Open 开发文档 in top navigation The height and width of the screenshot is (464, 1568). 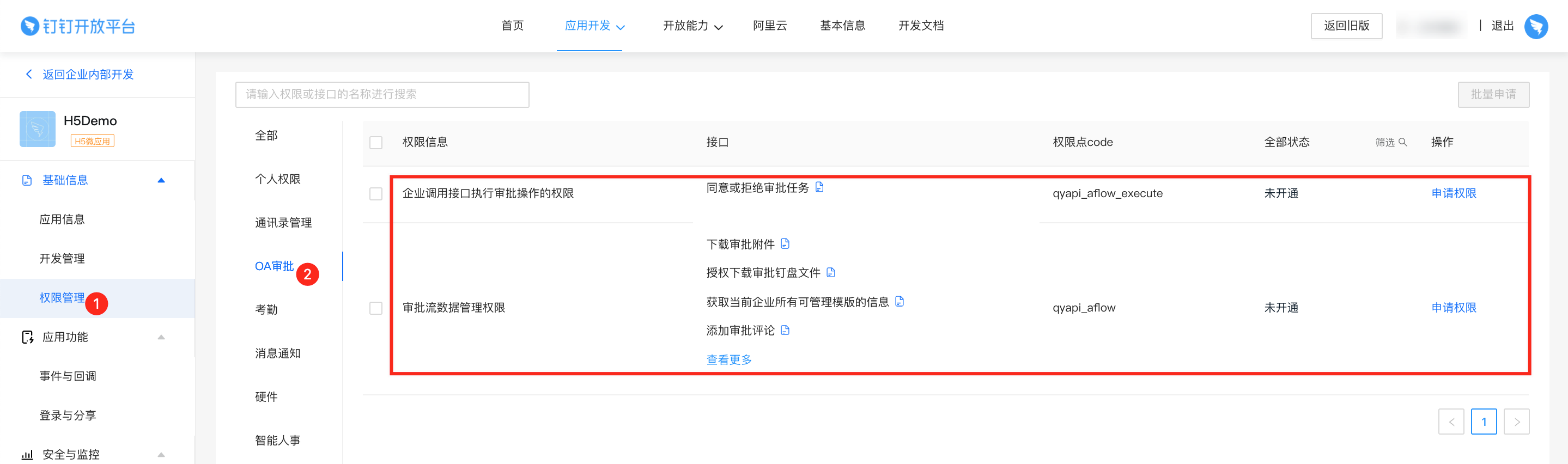[x=920, y=26]
